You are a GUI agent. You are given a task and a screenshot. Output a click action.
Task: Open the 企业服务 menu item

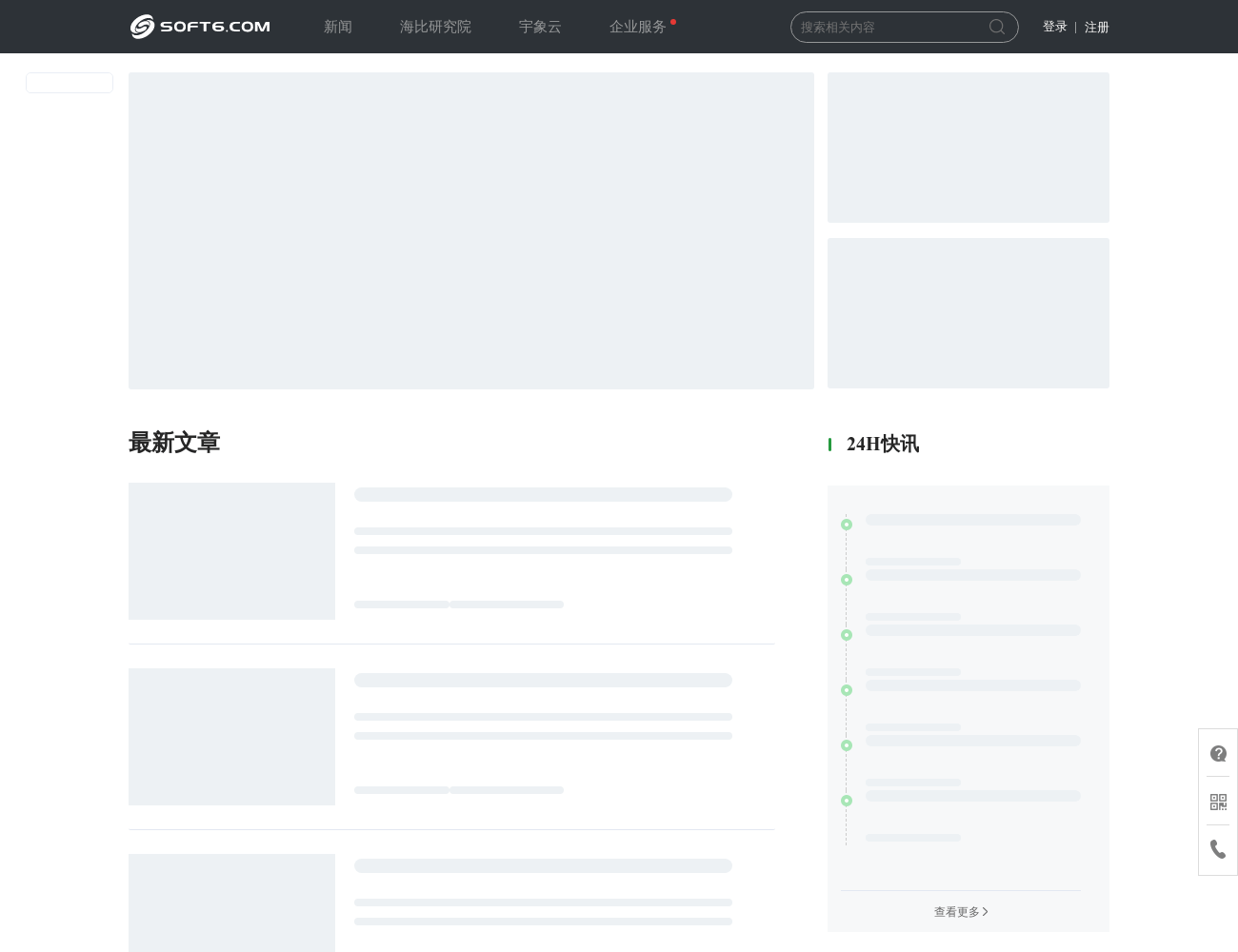point(638,27)
